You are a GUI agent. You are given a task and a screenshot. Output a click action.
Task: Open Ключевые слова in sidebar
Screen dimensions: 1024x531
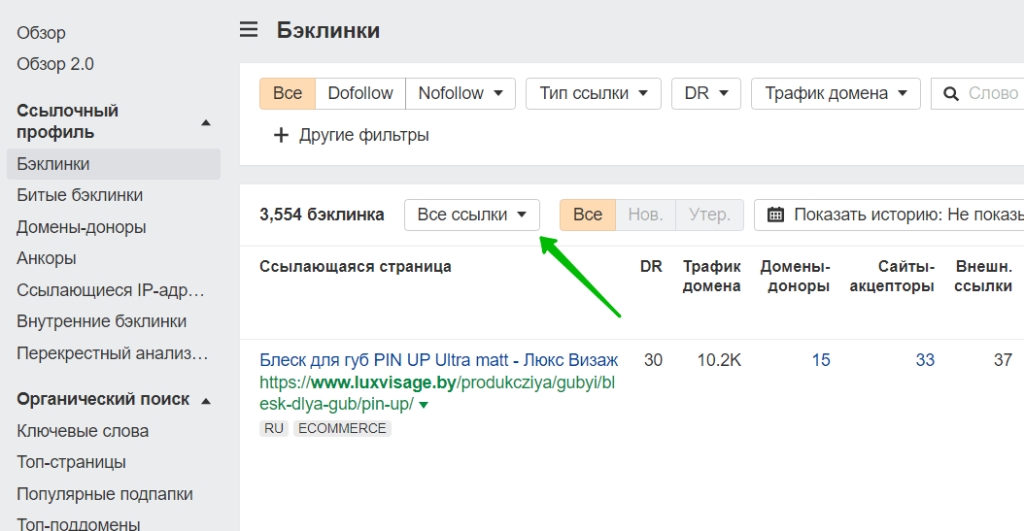82,431
